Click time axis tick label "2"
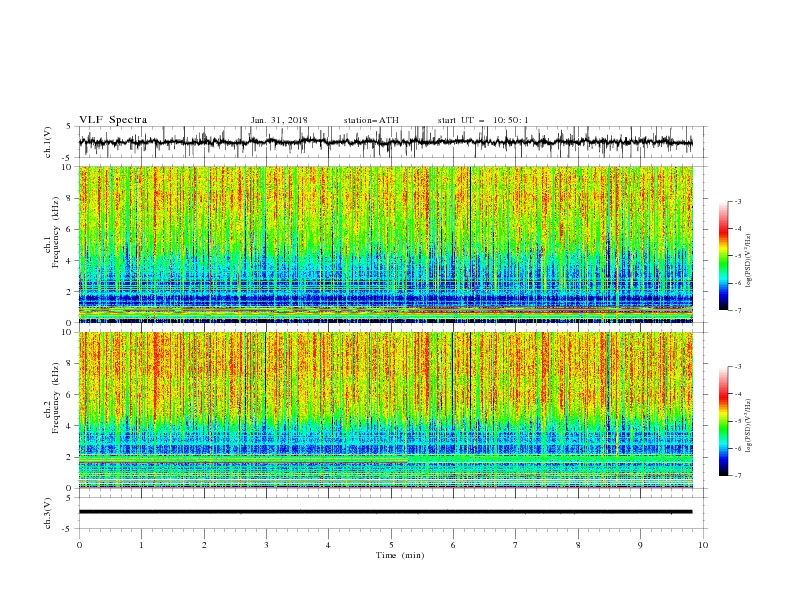792x612 pixels. 204,545
